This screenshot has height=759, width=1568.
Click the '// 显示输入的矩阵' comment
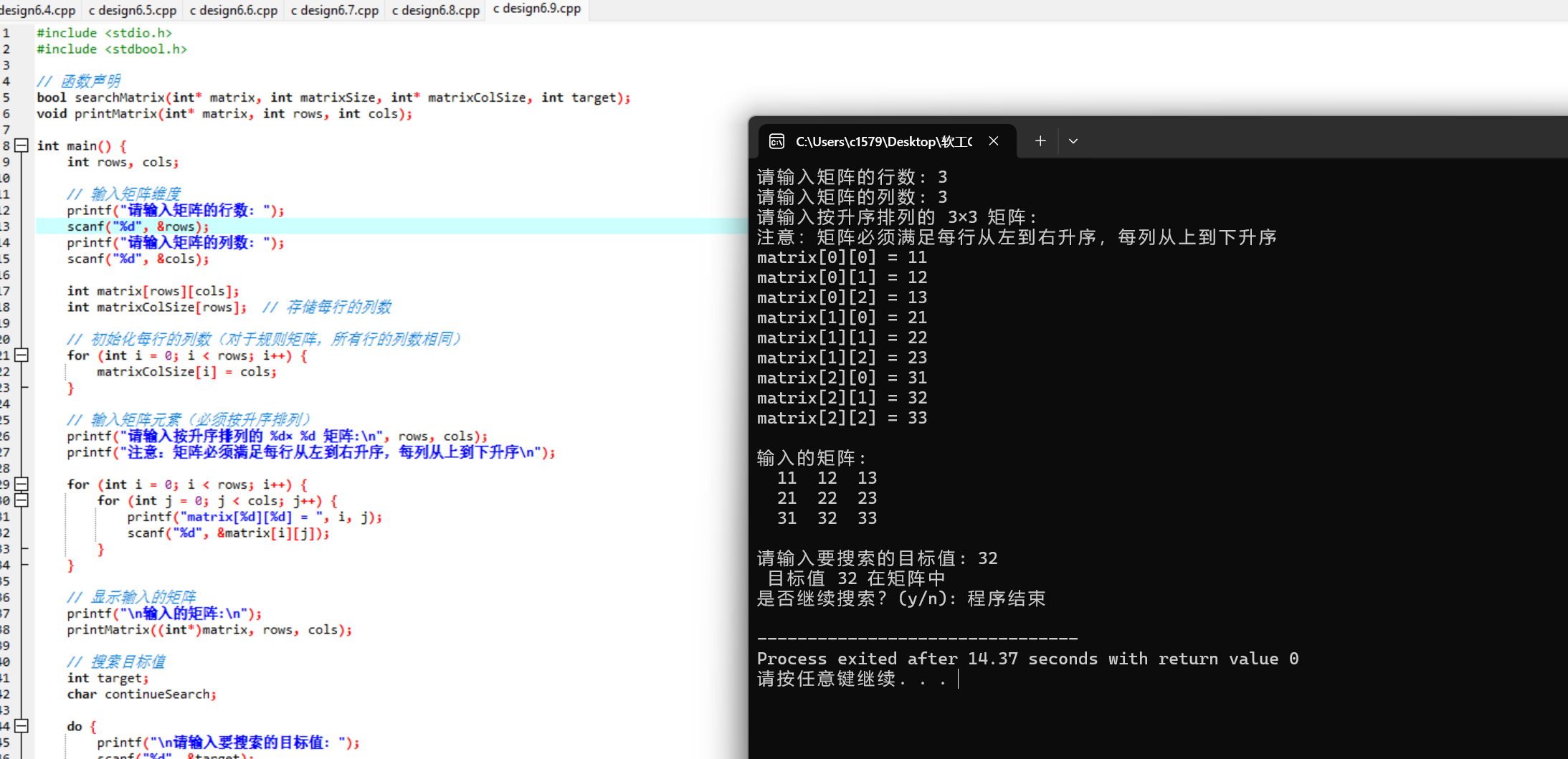tap(131, 597)
